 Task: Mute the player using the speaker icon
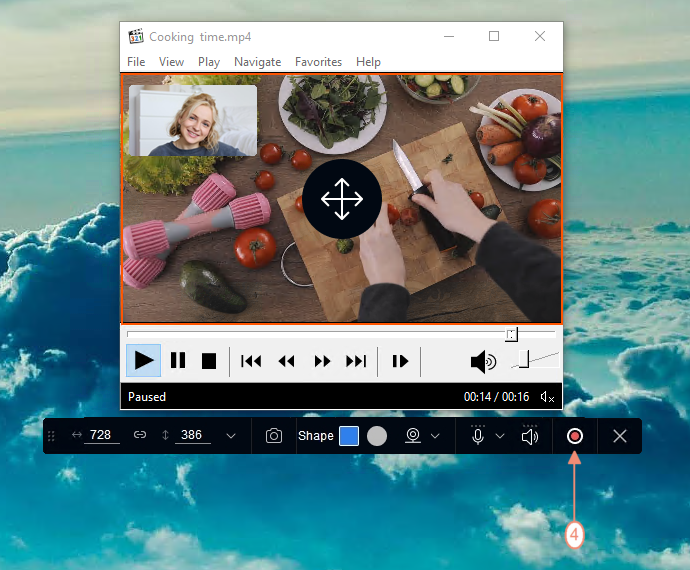click(483, 362)
